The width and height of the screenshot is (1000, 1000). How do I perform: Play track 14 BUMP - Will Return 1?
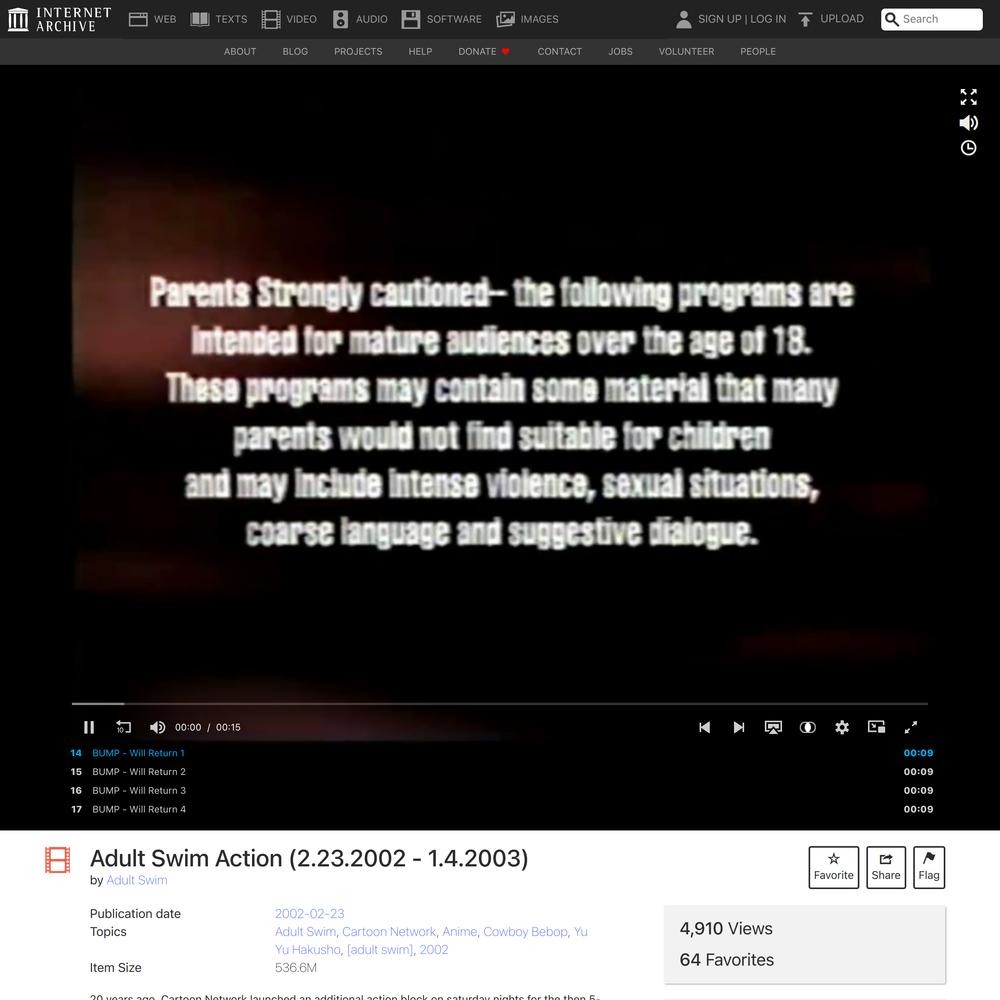click(501, 753)
